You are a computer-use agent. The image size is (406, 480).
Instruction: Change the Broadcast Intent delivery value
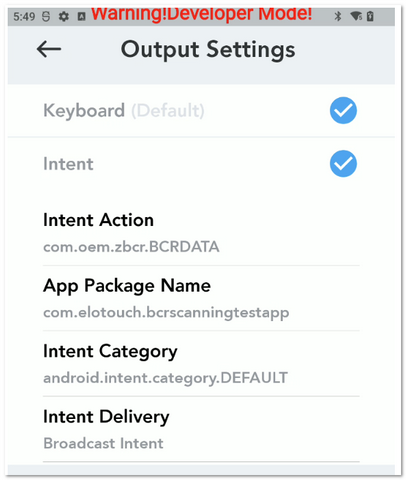click(x=103, y=443)
